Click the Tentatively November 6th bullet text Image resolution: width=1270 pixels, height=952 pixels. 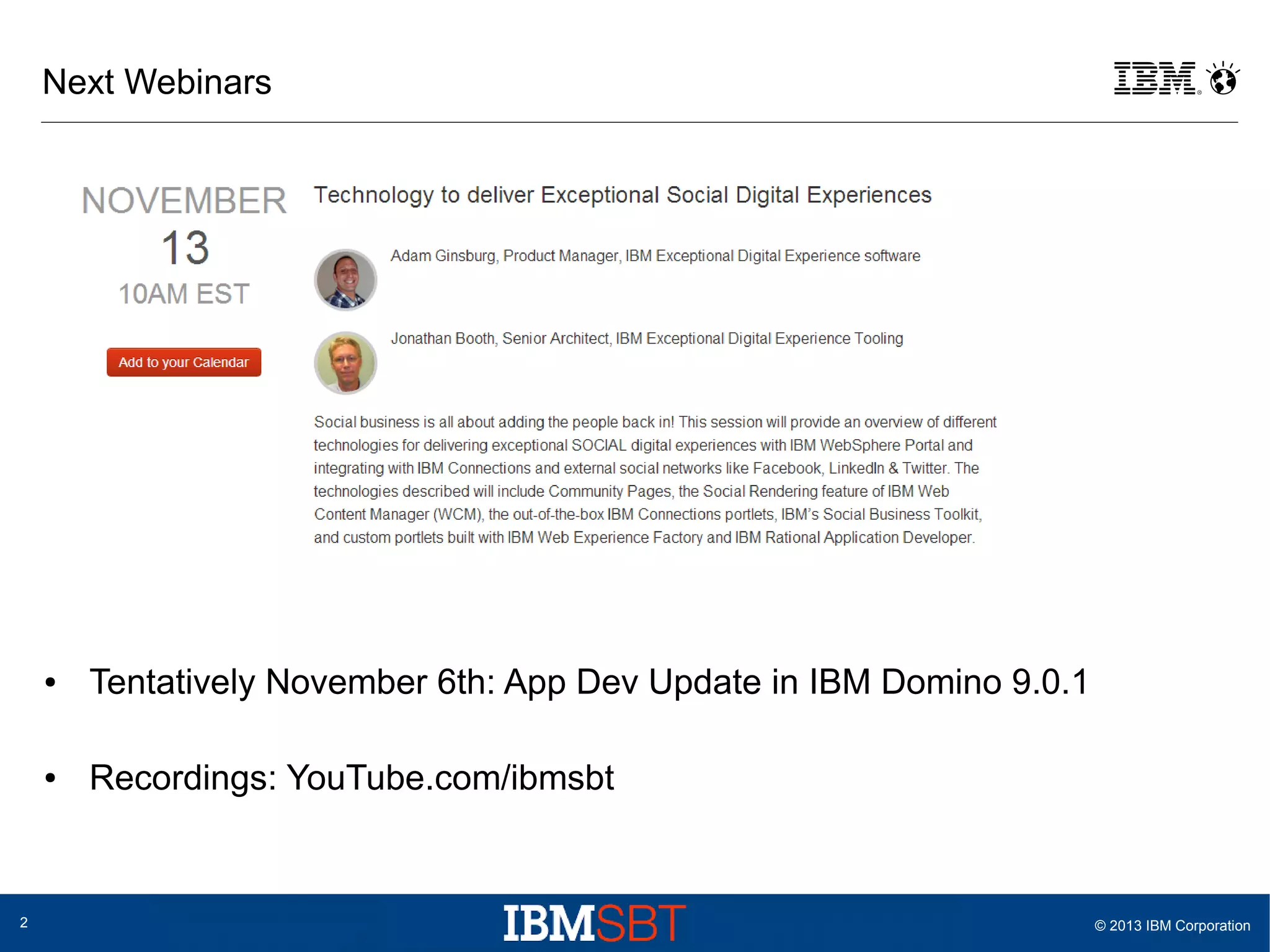click(x=588, y=682)
